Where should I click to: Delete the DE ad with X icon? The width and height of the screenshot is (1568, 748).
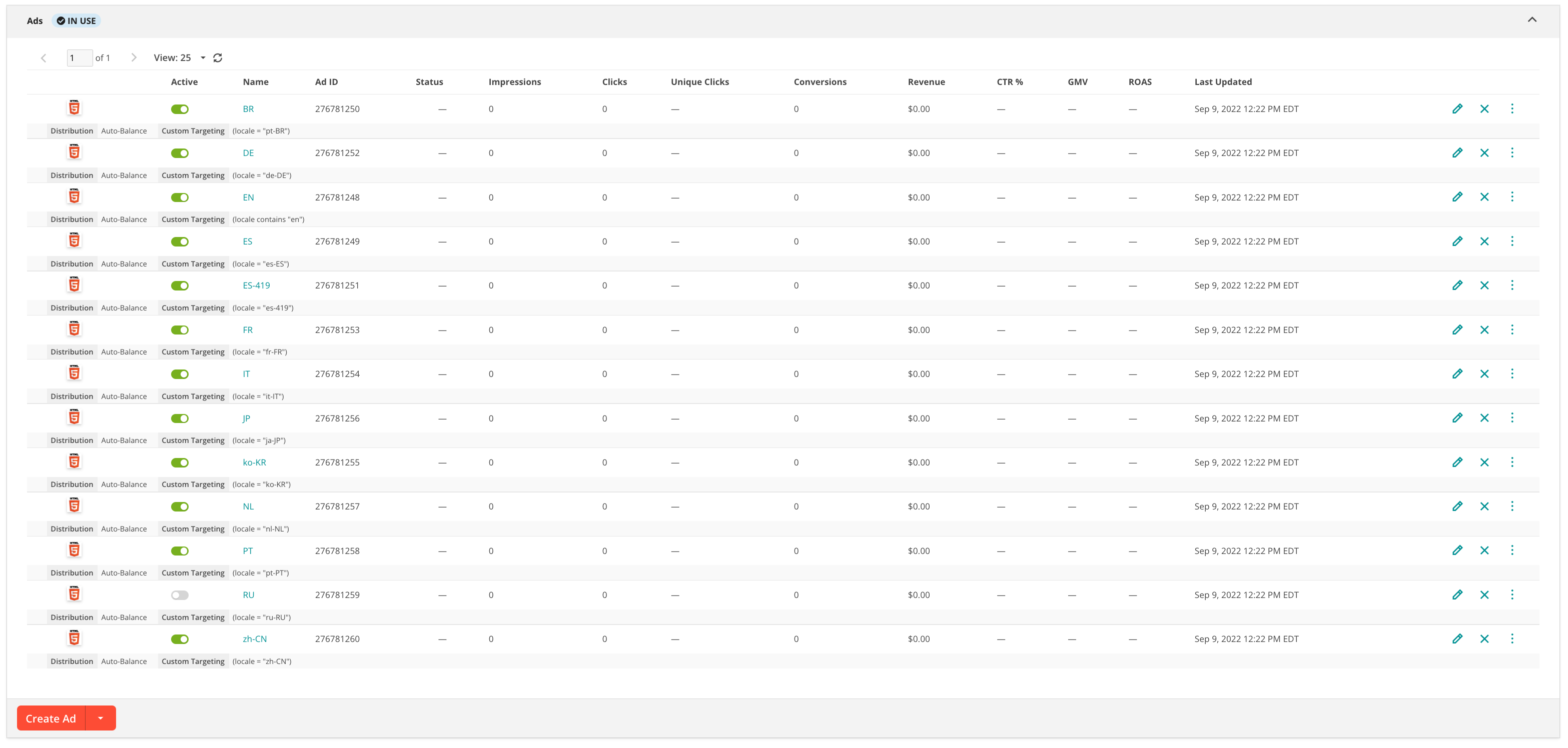pyautogui.click(x=1484, y=152)
